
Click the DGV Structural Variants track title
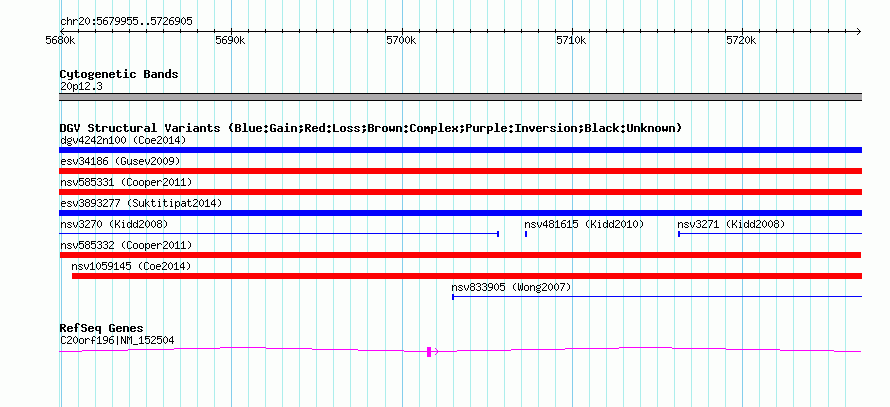coord(370,128)
